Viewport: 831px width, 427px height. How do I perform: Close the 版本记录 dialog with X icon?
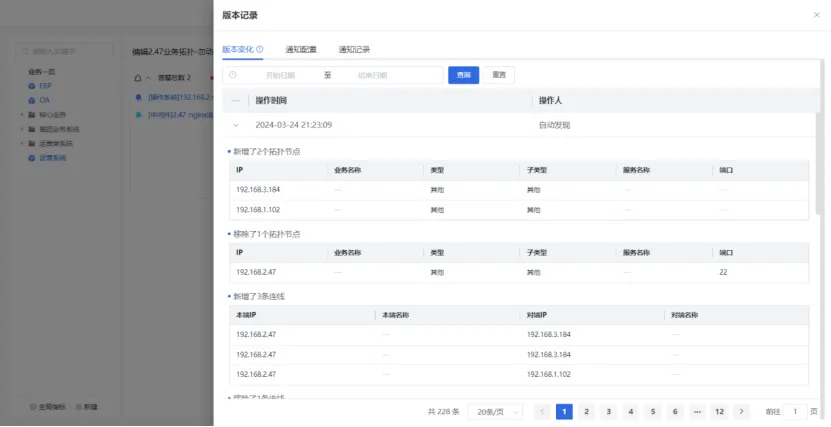[x=816, y=15]
